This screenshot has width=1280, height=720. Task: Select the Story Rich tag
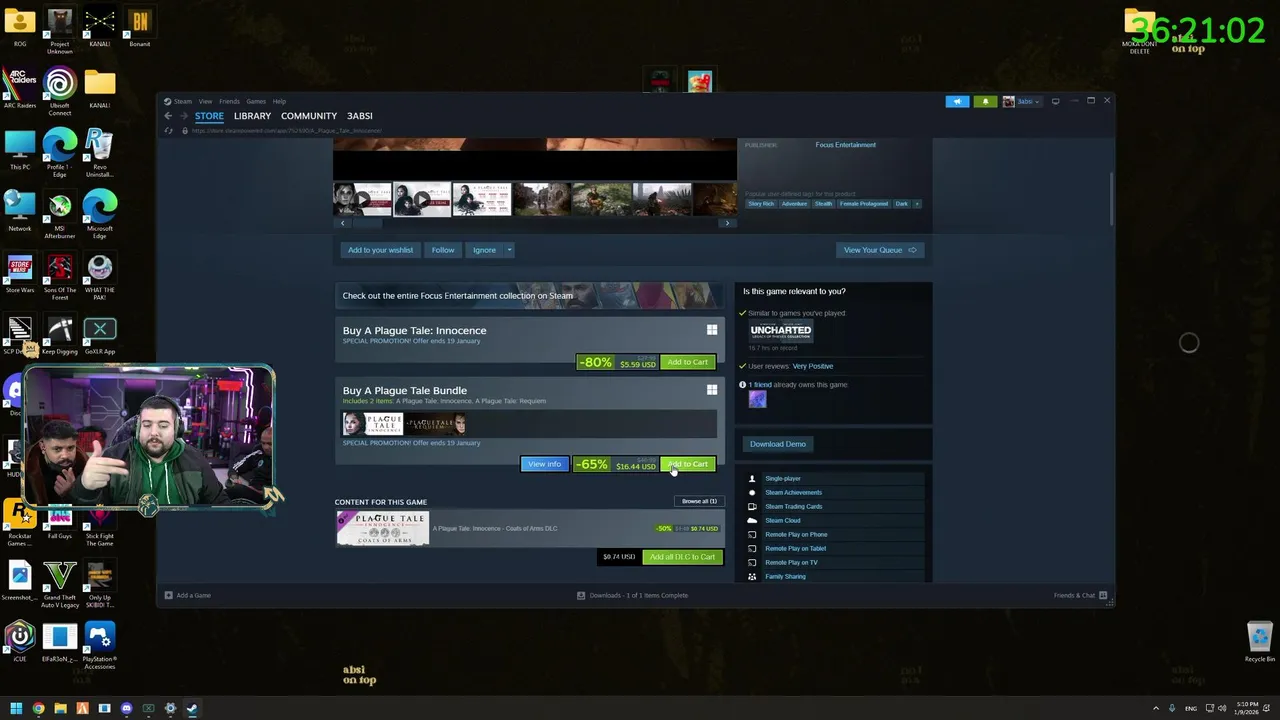pos(761,204)
